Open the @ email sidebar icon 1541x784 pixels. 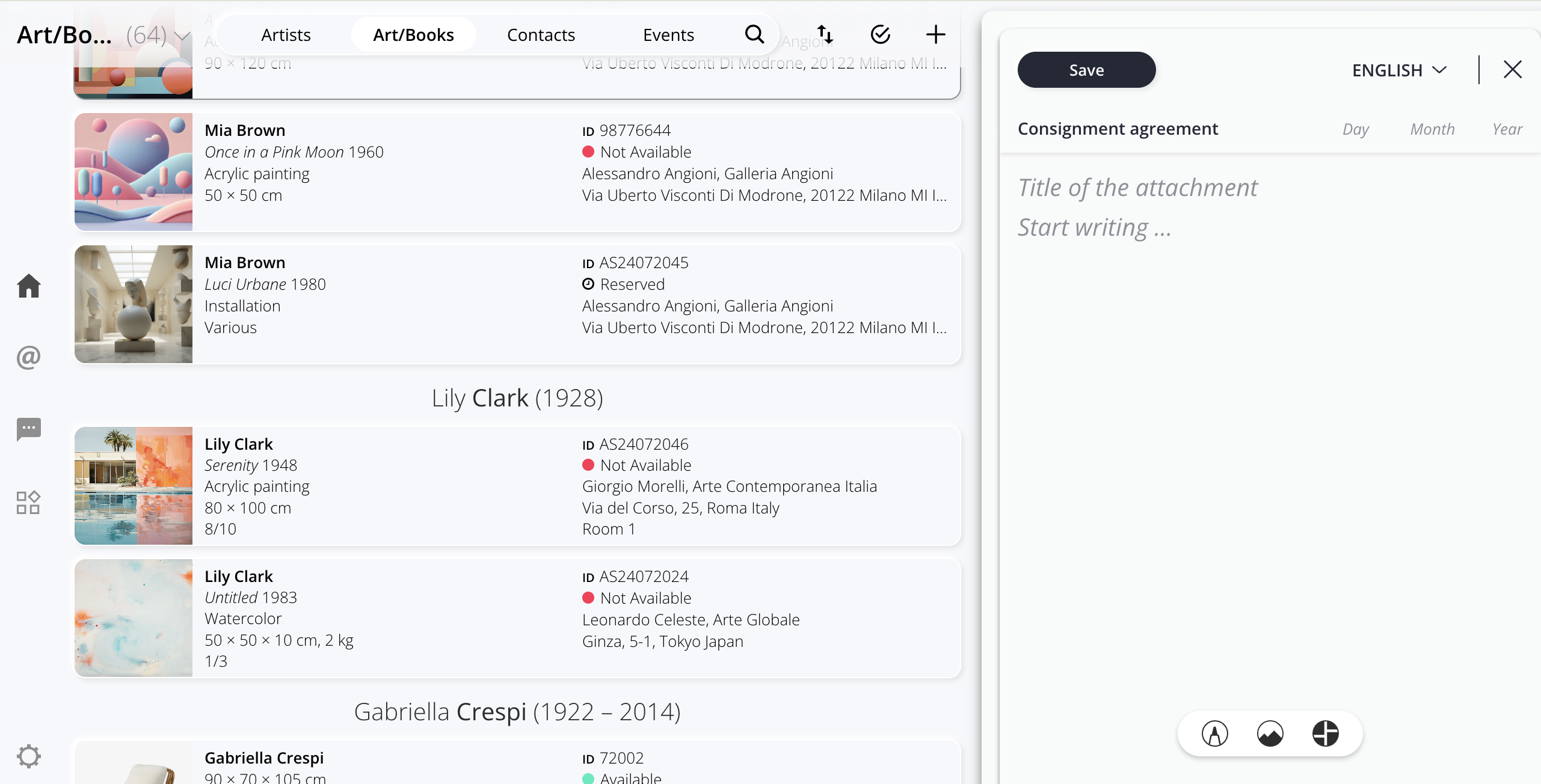click(x=28, y=358)
